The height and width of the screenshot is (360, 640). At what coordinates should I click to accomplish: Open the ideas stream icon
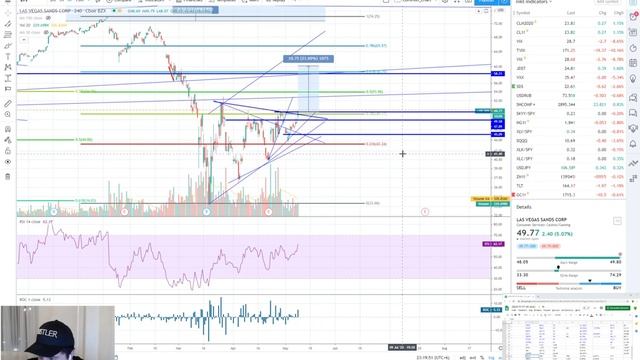point(633,128)
